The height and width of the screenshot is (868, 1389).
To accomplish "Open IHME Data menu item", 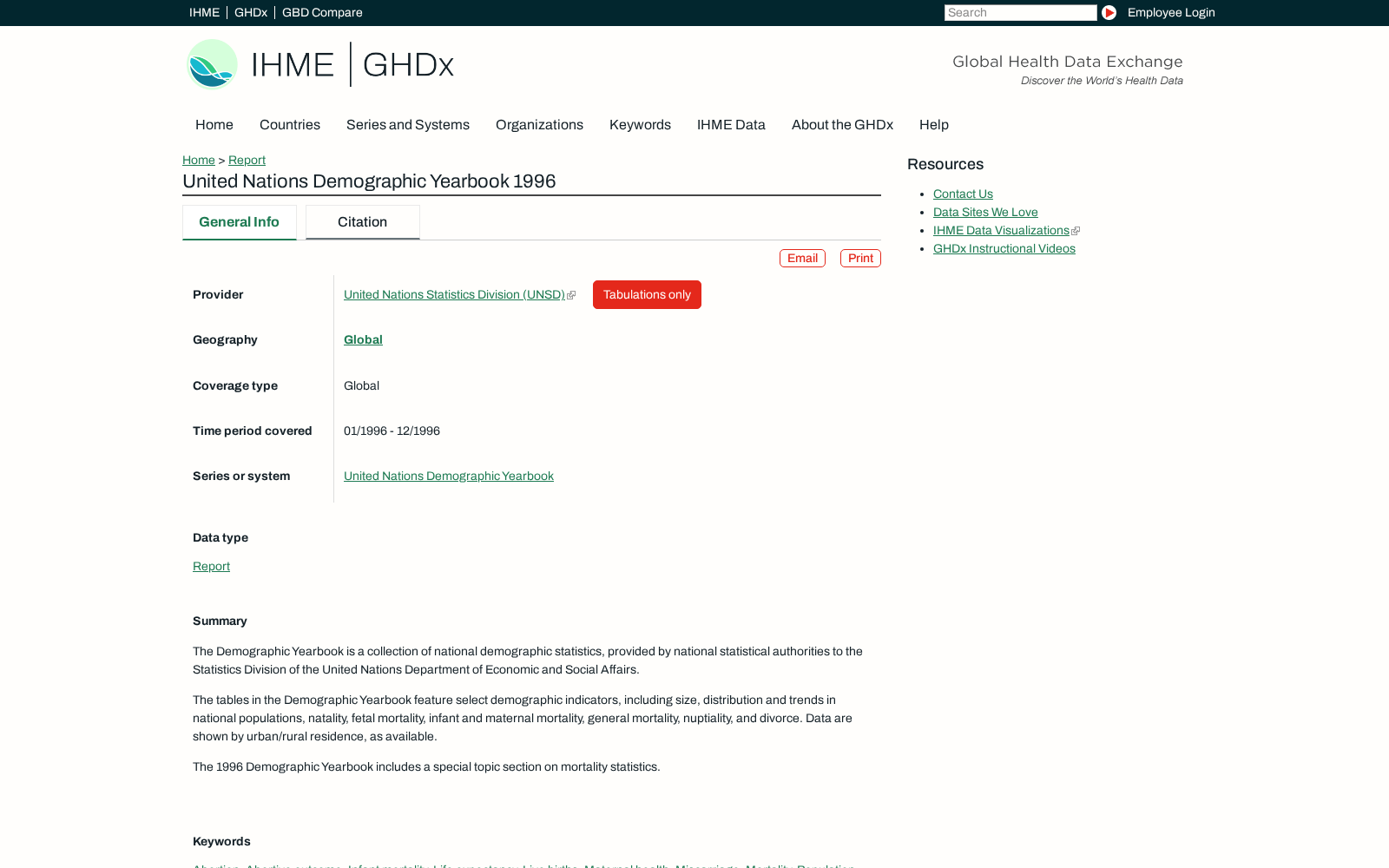I will click(x=731, y=125).
